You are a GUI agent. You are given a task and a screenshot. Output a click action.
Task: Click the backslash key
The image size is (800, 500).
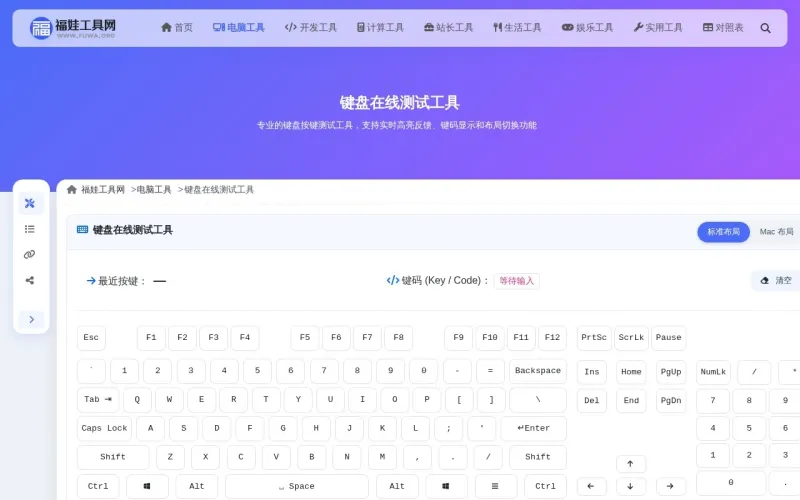coord(538,399)
